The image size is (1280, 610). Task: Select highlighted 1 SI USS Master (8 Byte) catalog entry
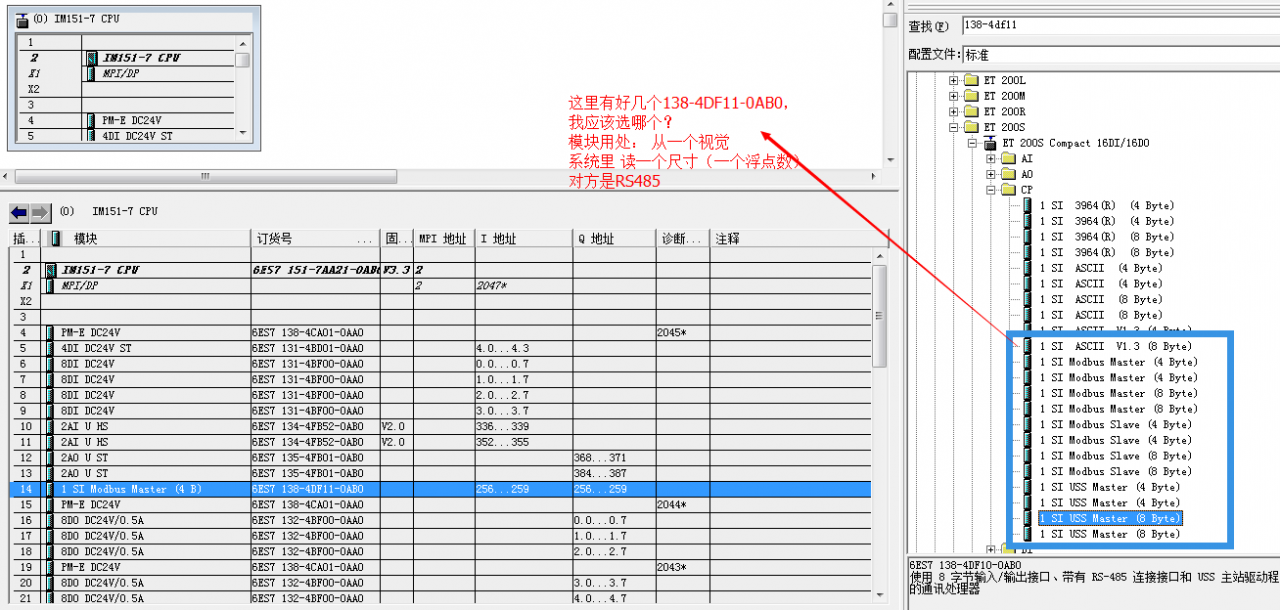pyautogui.click(x=1110, y=518)
